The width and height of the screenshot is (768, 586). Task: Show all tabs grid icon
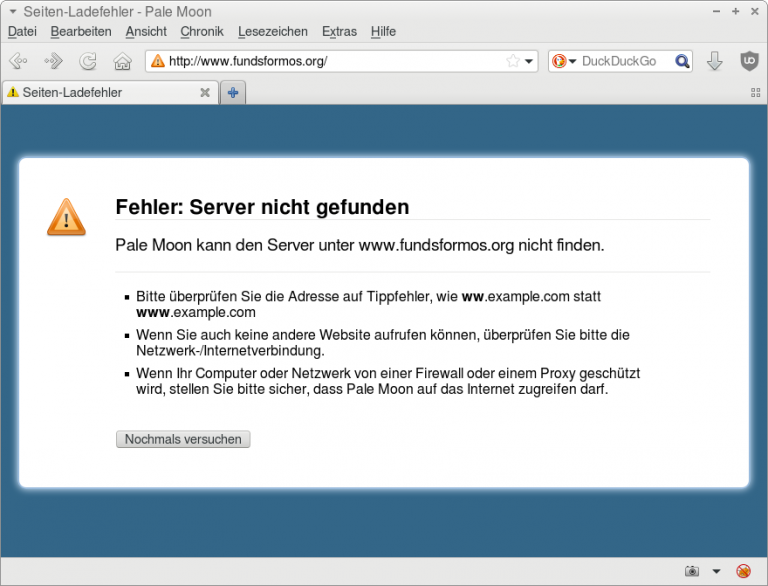click(756, 93)
